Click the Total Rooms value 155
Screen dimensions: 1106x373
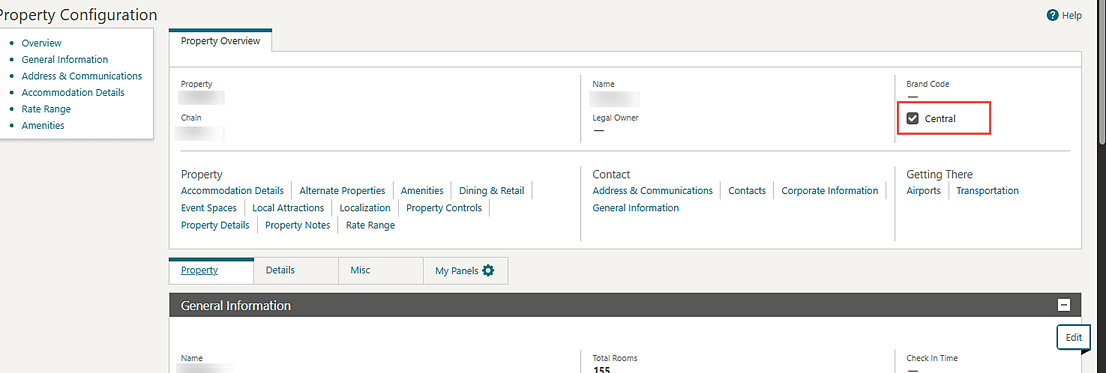click(x=602, y=370)
